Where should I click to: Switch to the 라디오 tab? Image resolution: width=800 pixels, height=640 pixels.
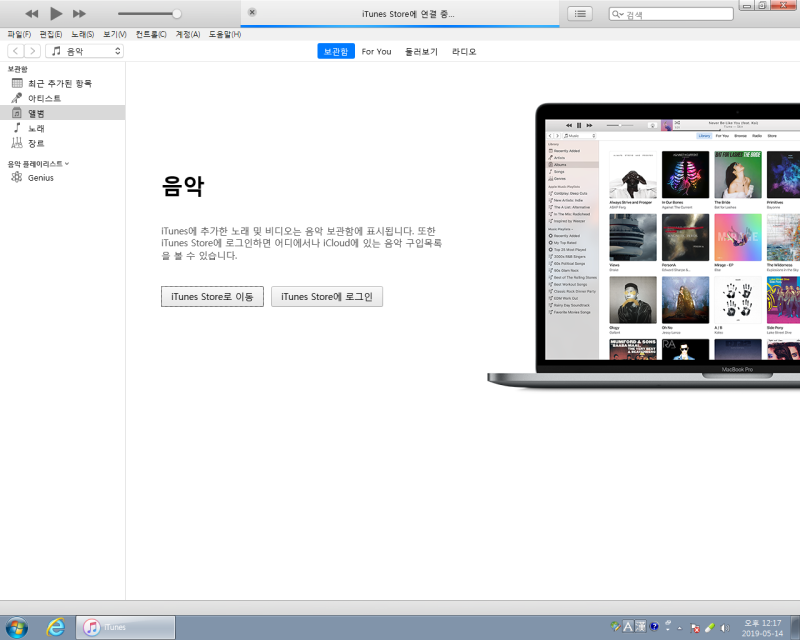pos(464,52)
